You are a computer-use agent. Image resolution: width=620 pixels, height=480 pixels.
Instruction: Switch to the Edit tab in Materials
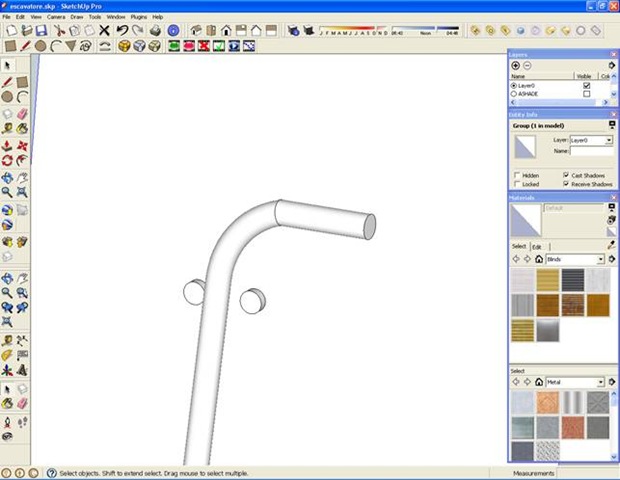coord(537,246)
